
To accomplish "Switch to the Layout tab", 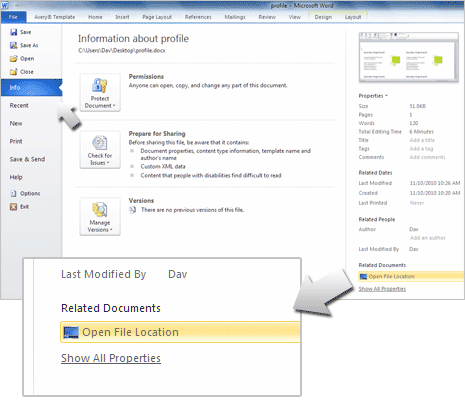I will click(353, 17).
